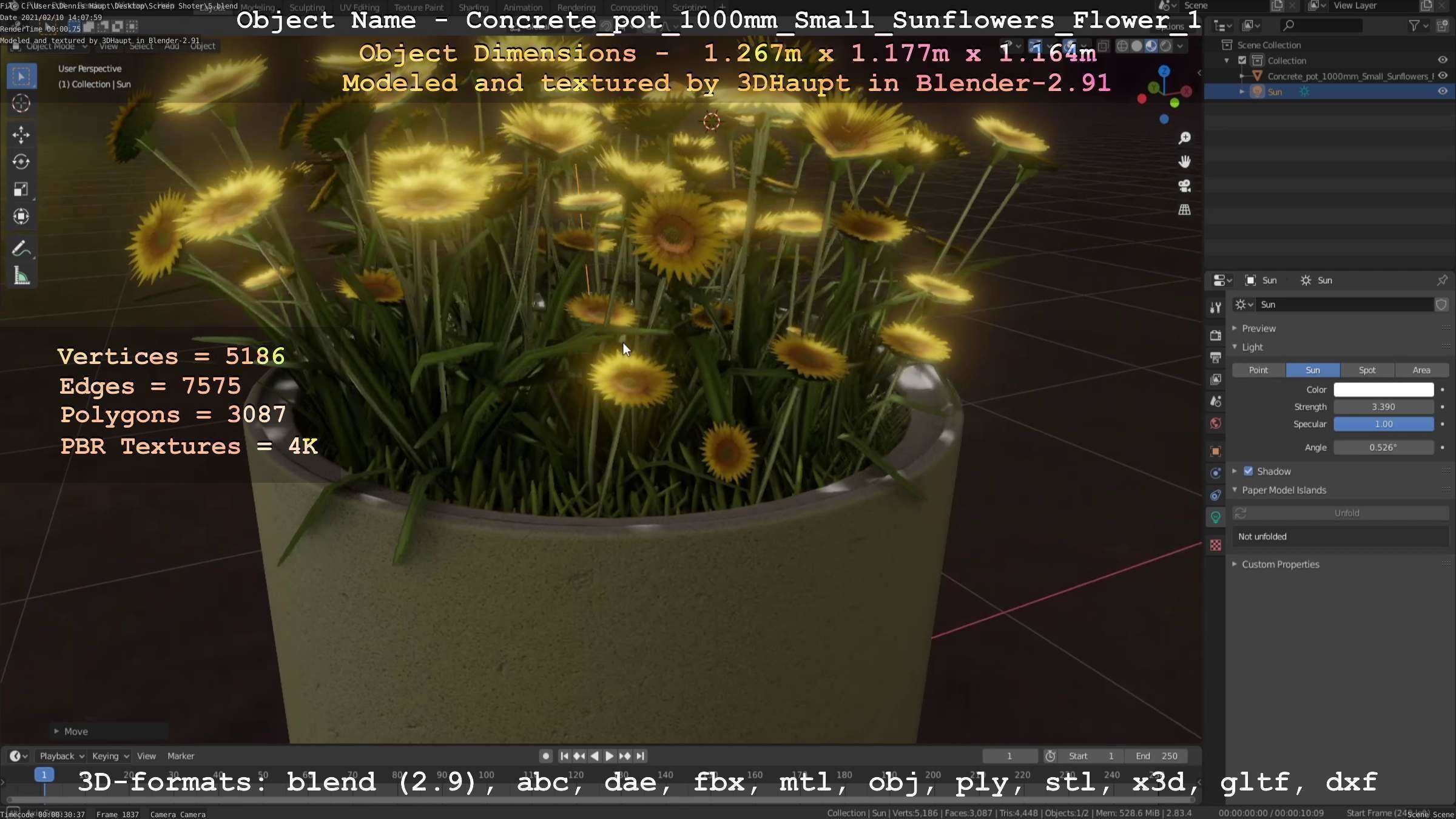Toggle X-ray mode in viewport header
This screenshot has width=1456, height=819.
[x=1103, y=46]
